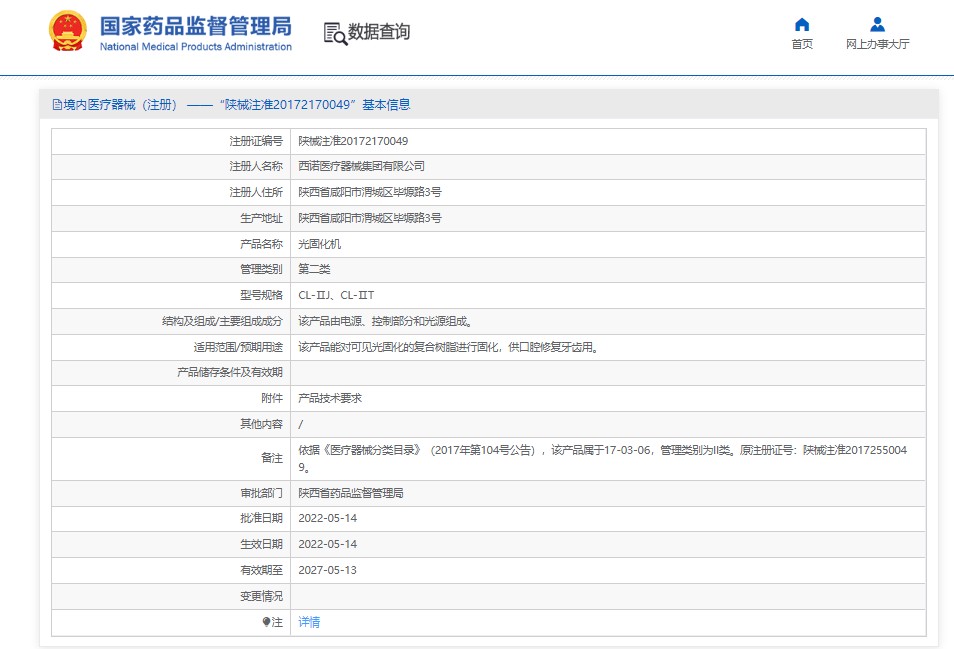Click the 生效日期 row label
Screen dimensions: 954x649
click(x=261, y=544)
